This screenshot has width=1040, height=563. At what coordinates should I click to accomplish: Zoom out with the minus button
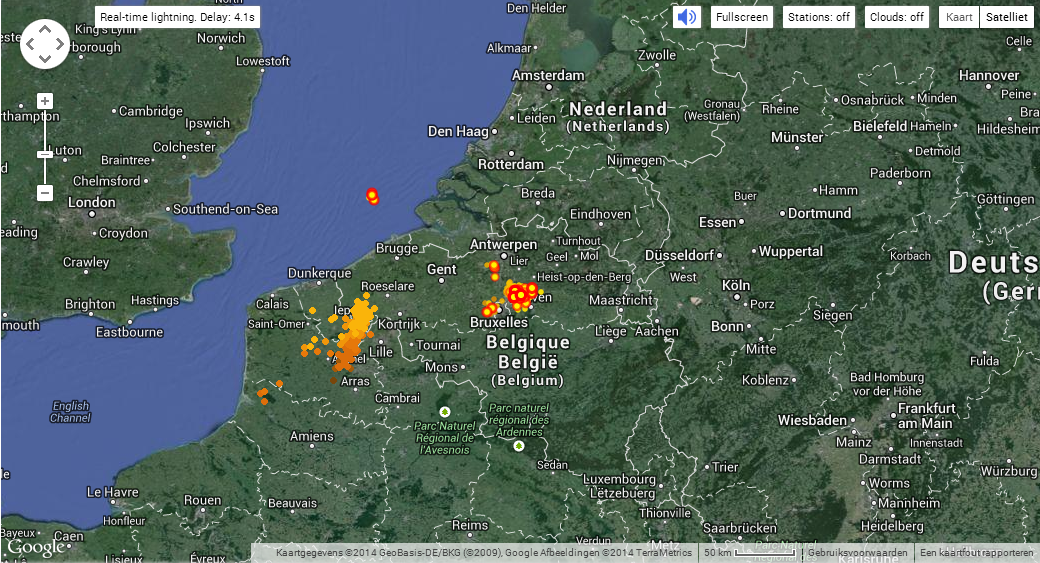(x=44, y=193)
